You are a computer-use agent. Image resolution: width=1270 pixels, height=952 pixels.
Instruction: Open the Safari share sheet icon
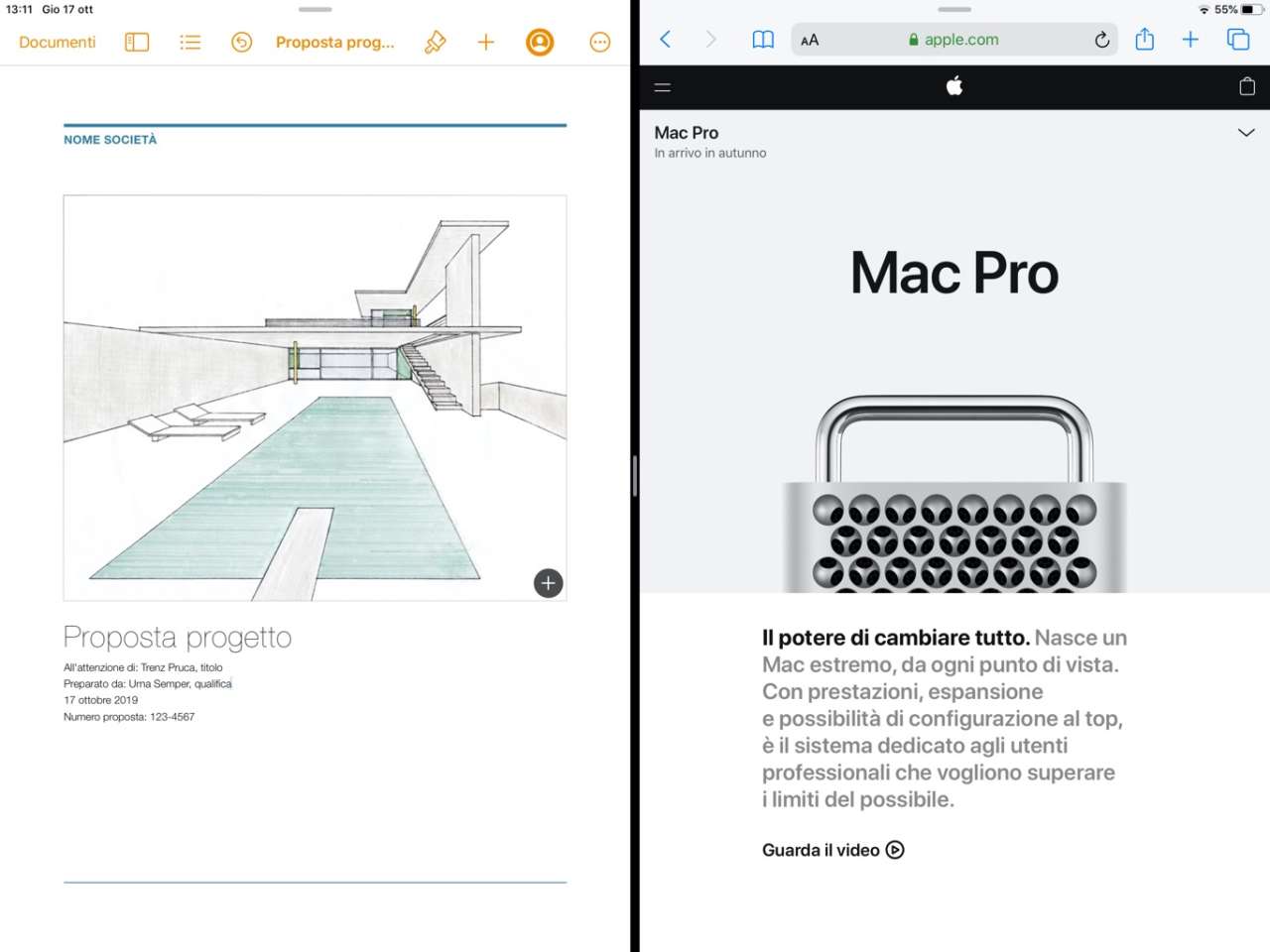pyautogui.click(x=1145, y=39)
